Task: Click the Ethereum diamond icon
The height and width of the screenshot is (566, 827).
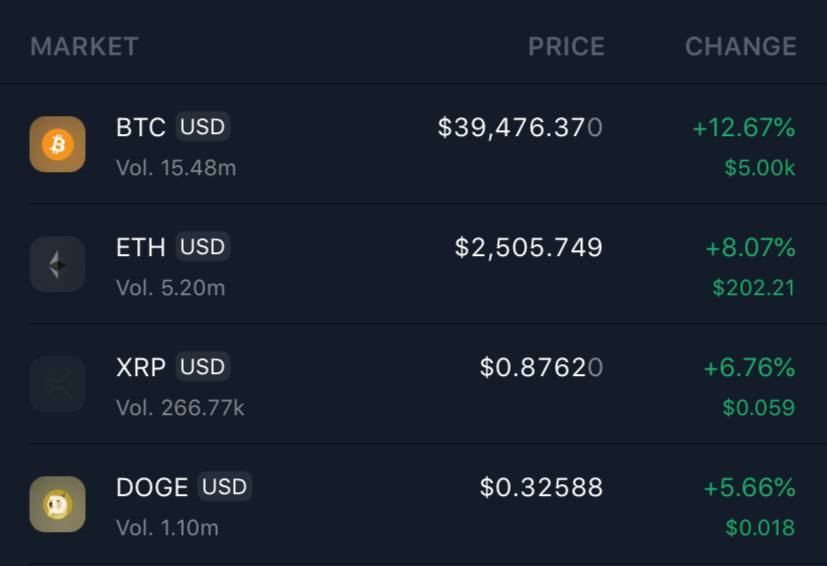Action: (57, 264)
